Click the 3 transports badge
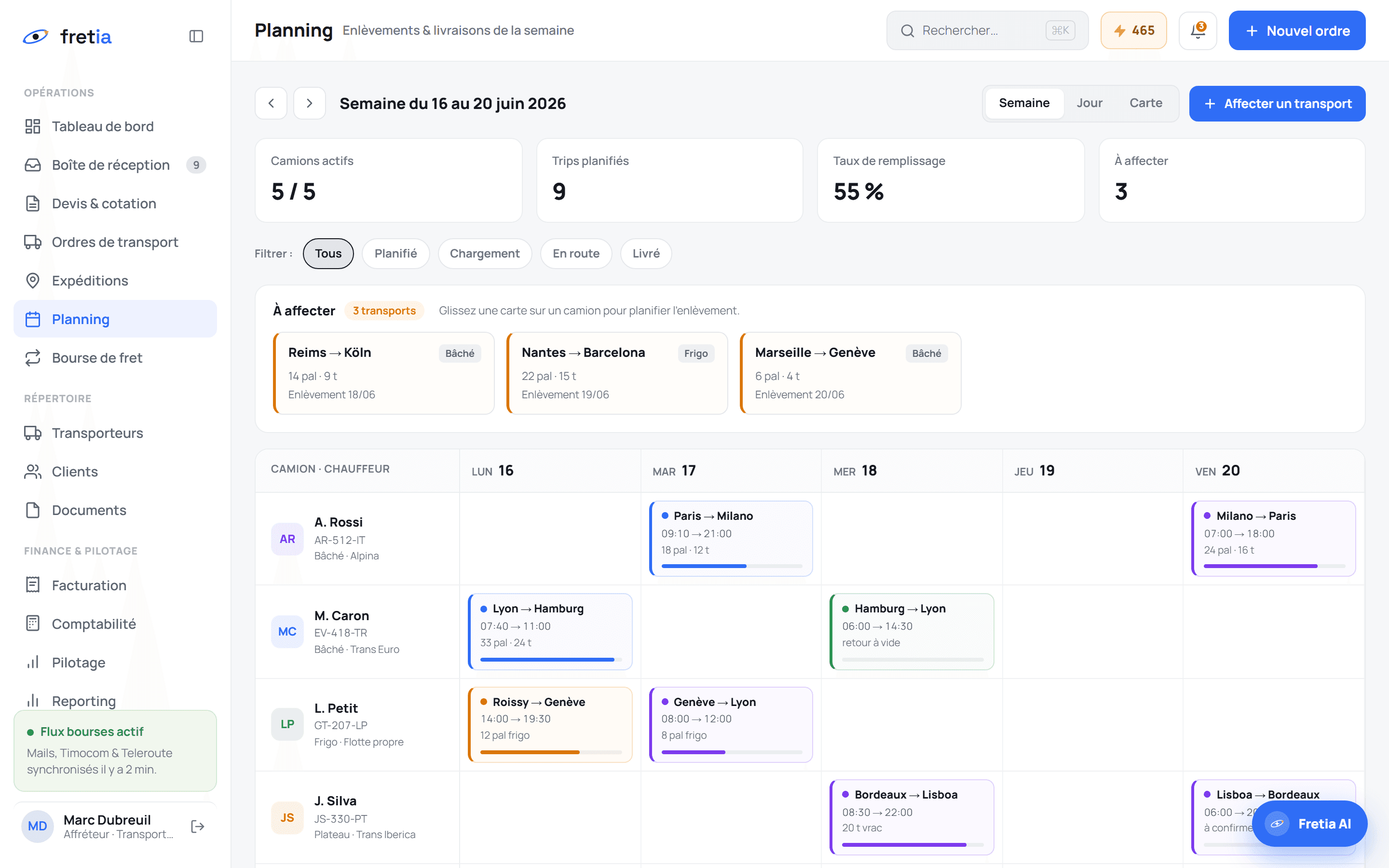 [x=384, y=311]
